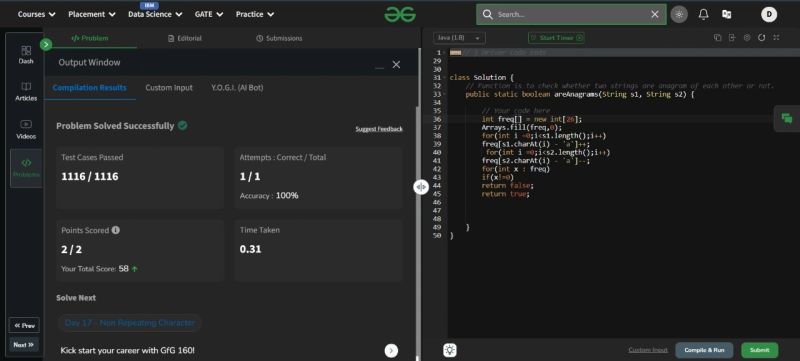Toggle the light/dark theme button
The height and width of the screenshot is (361, 800).
(679, 14)
